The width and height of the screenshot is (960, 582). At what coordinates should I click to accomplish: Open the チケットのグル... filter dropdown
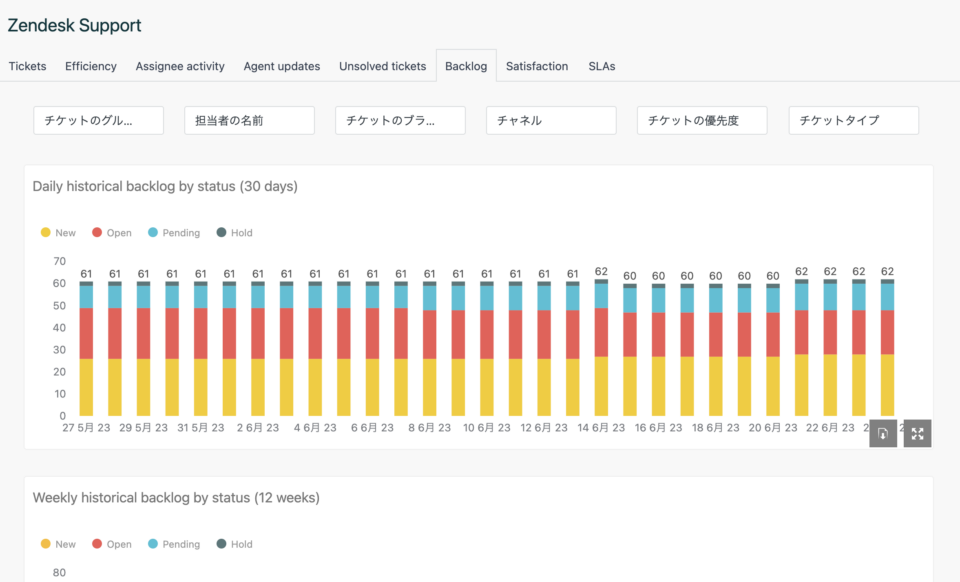(x=98, y=119)
